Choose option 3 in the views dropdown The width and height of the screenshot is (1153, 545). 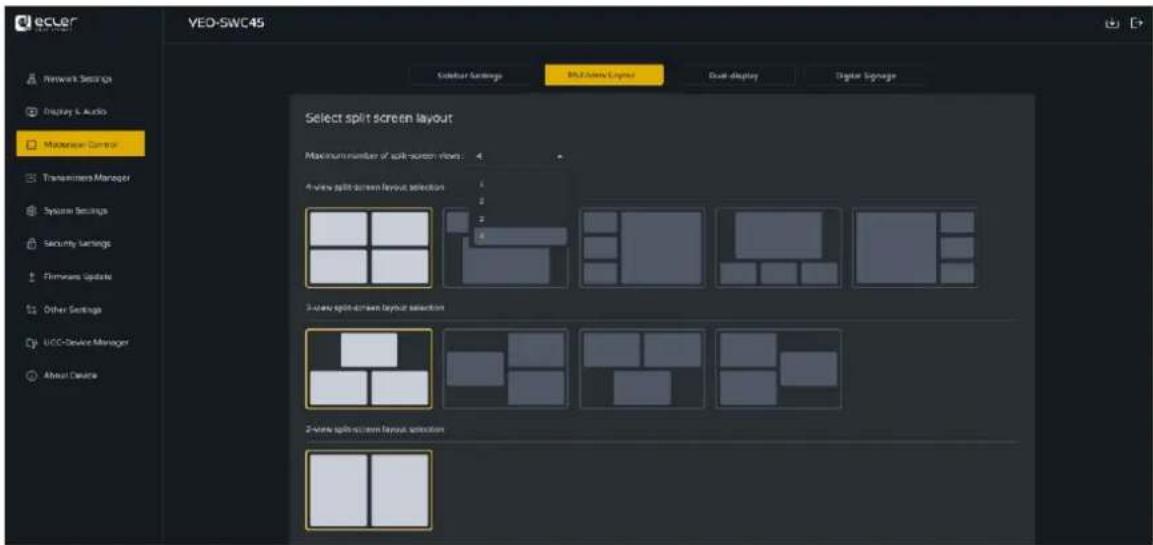pos(518,218)
